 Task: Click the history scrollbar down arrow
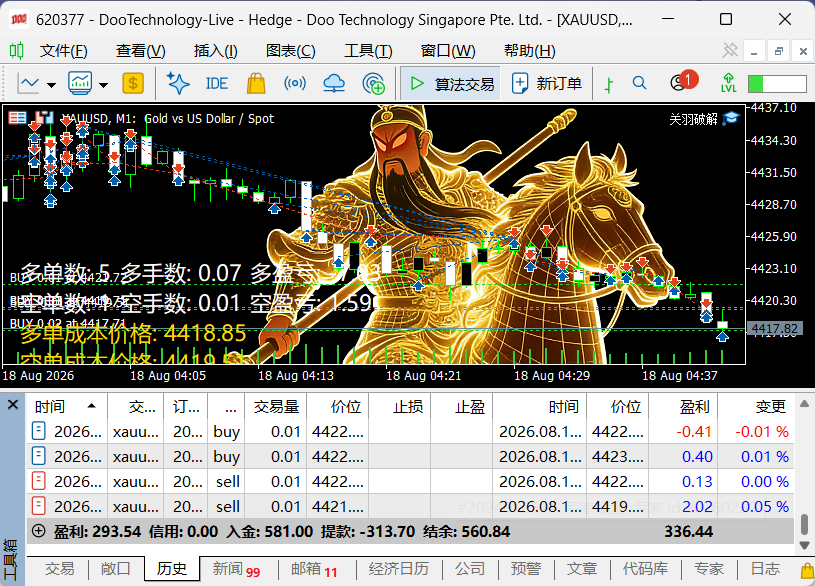coord(804,545)
